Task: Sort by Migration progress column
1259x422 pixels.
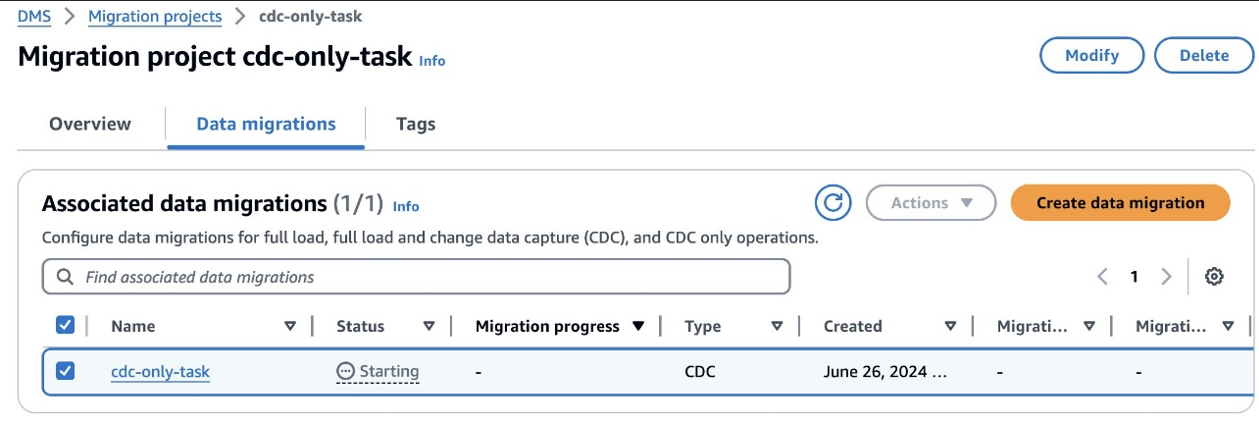Action: pyautogui.click(x=638, y=326)
